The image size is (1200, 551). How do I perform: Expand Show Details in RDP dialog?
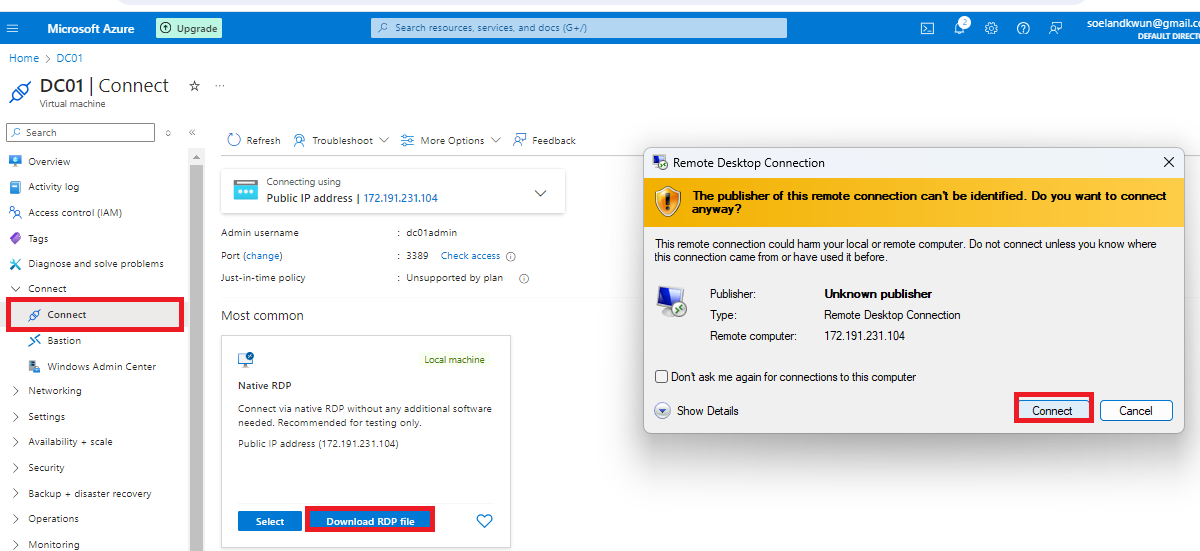pyautogui.click(x=697, y=411)
